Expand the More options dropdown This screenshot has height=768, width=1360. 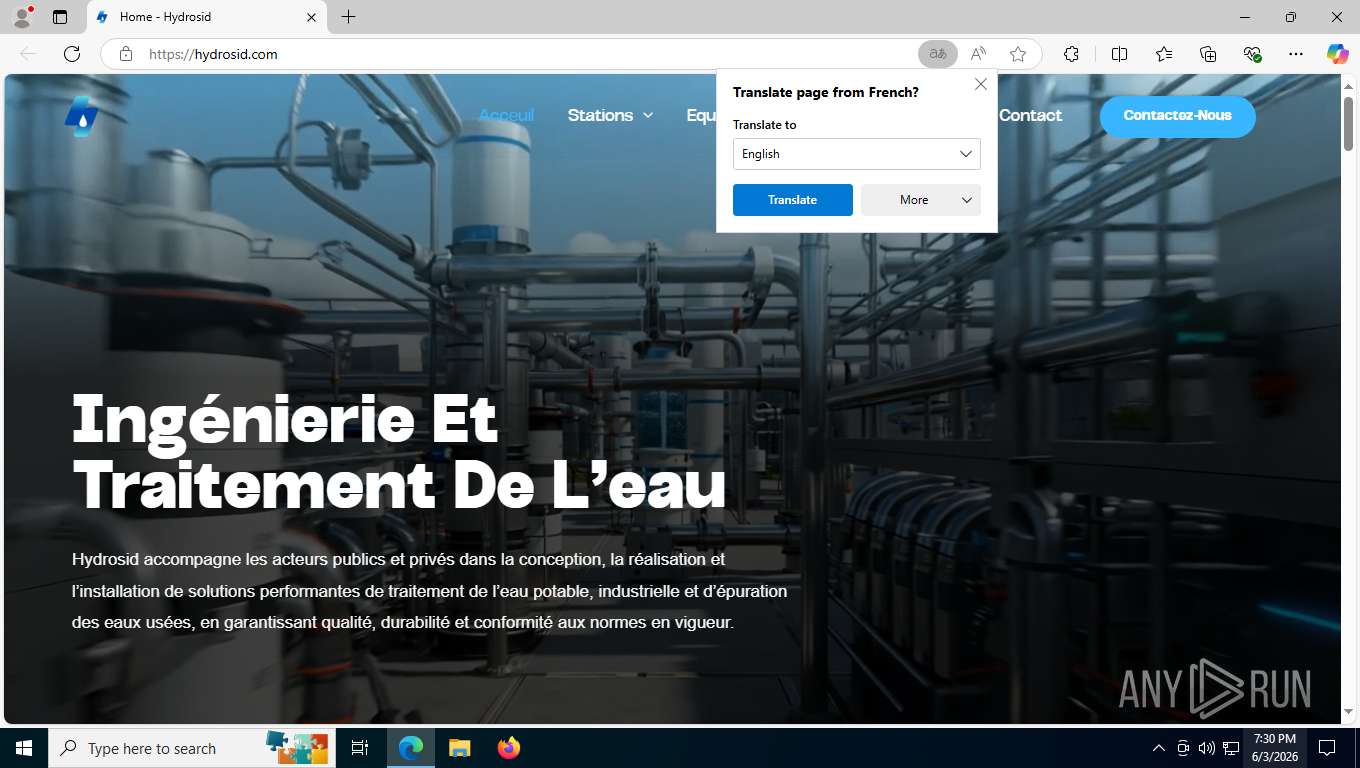pos(921,200)
